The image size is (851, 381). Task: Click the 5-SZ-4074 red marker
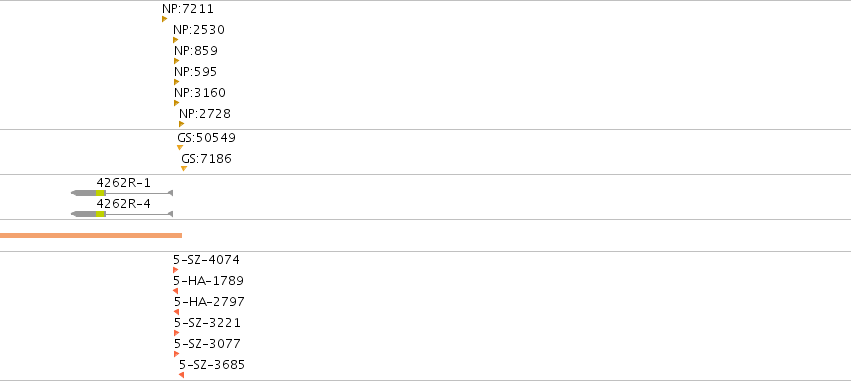(175, 270)
